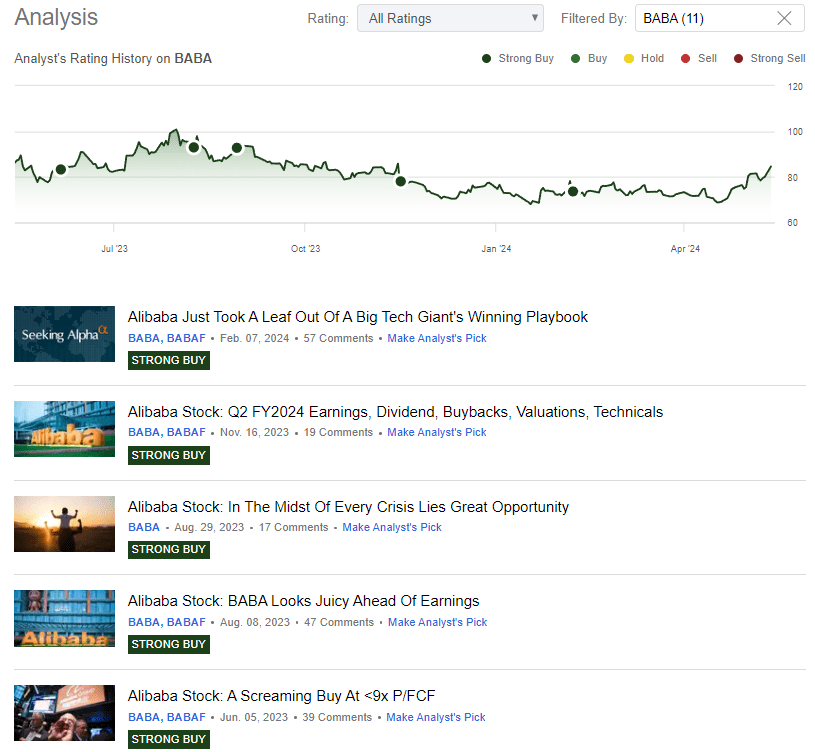The image size is (815, 752).
Task: Click the Buy legend dot
Action: (574, 58)
